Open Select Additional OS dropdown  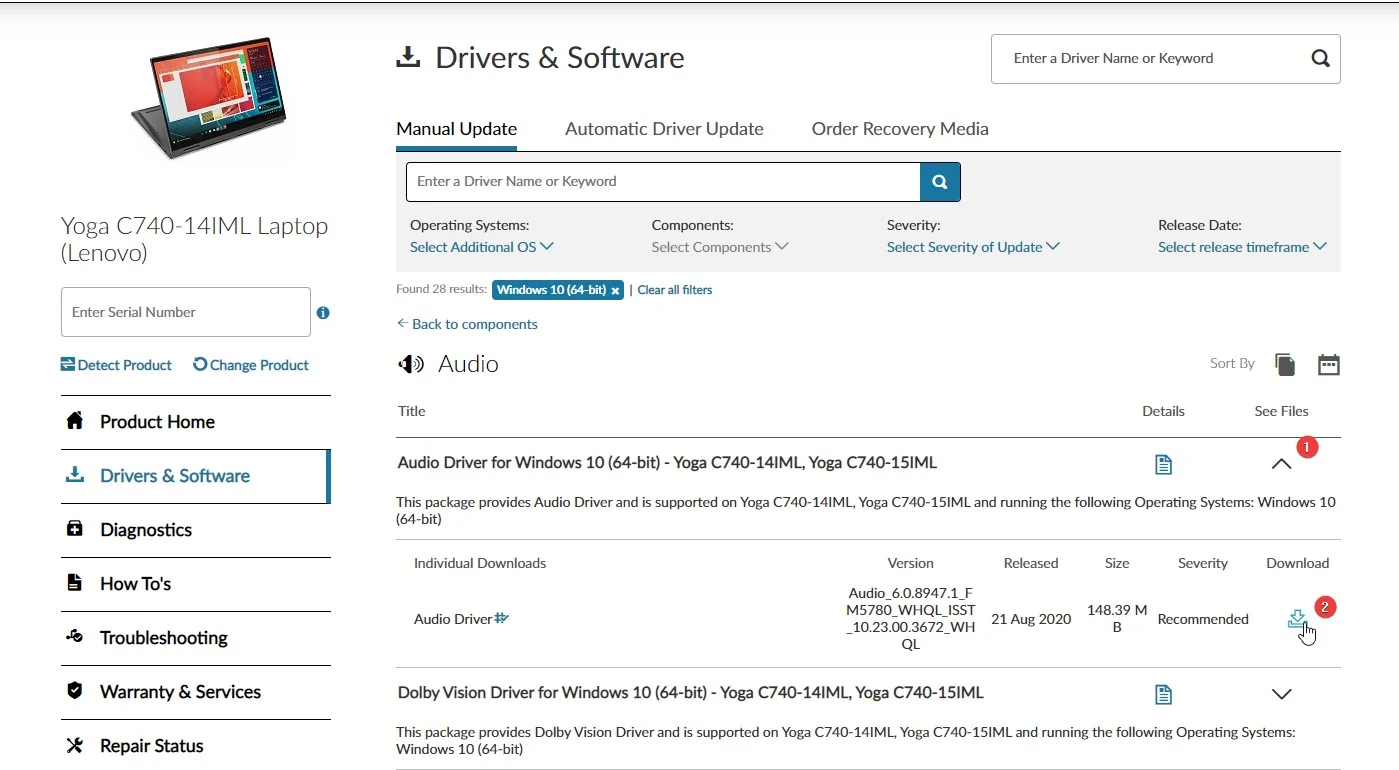481,247
